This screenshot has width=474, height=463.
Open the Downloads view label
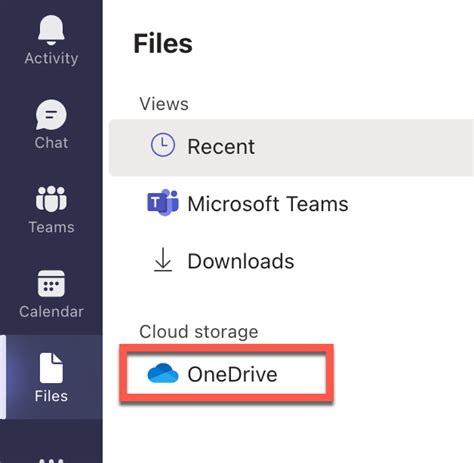[241, 261]
